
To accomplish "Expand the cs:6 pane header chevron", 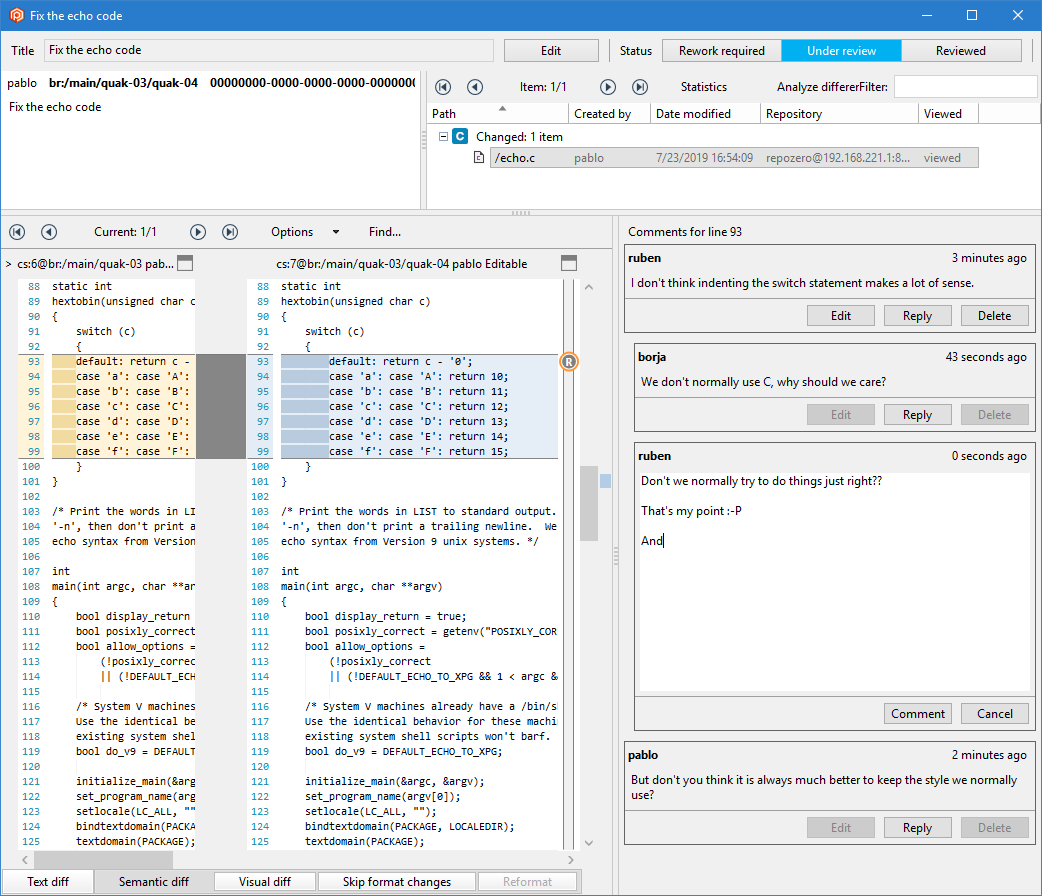I will (x=9, y=263).
